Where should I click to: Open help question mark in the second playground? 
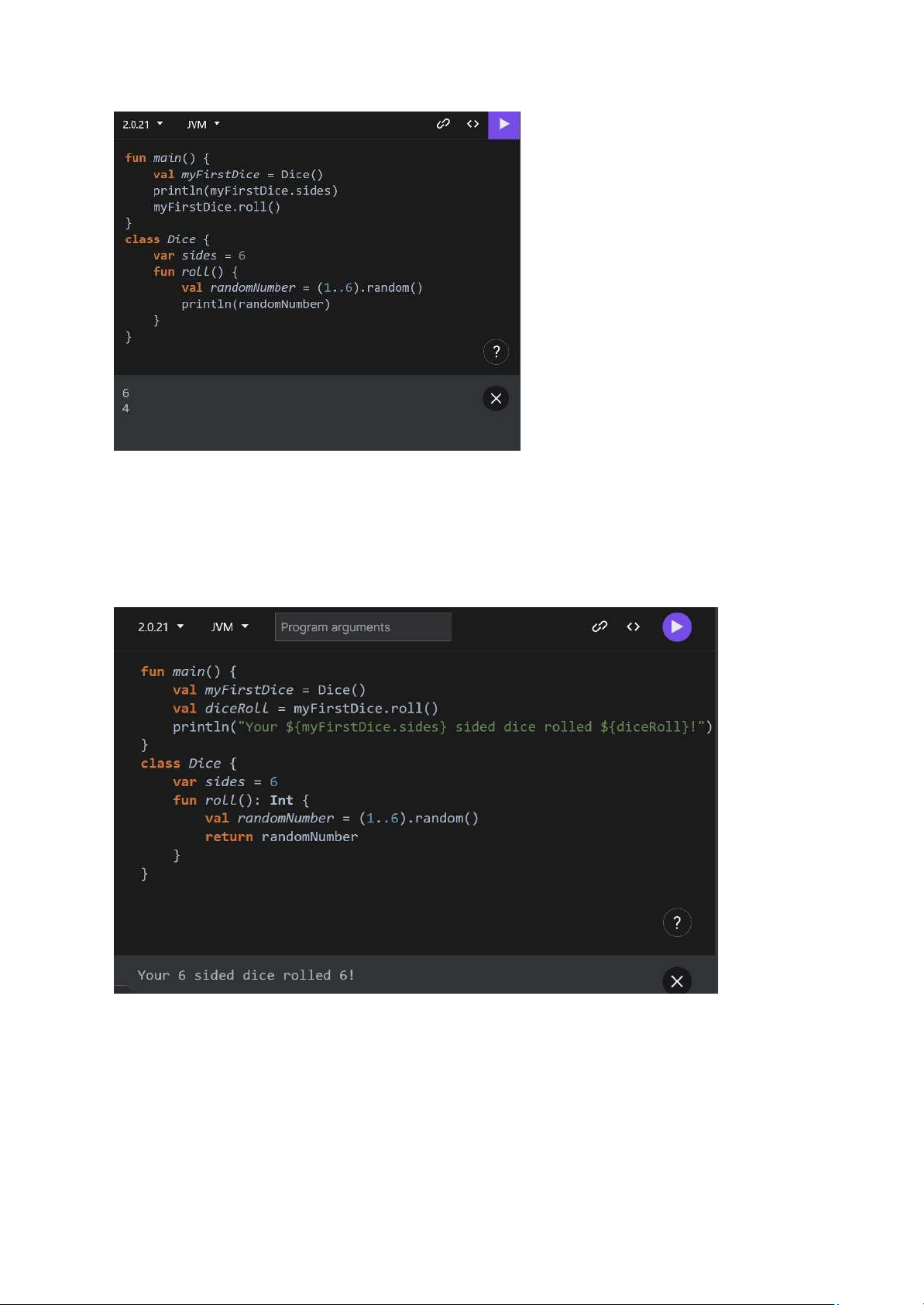[x=676, y=922]
